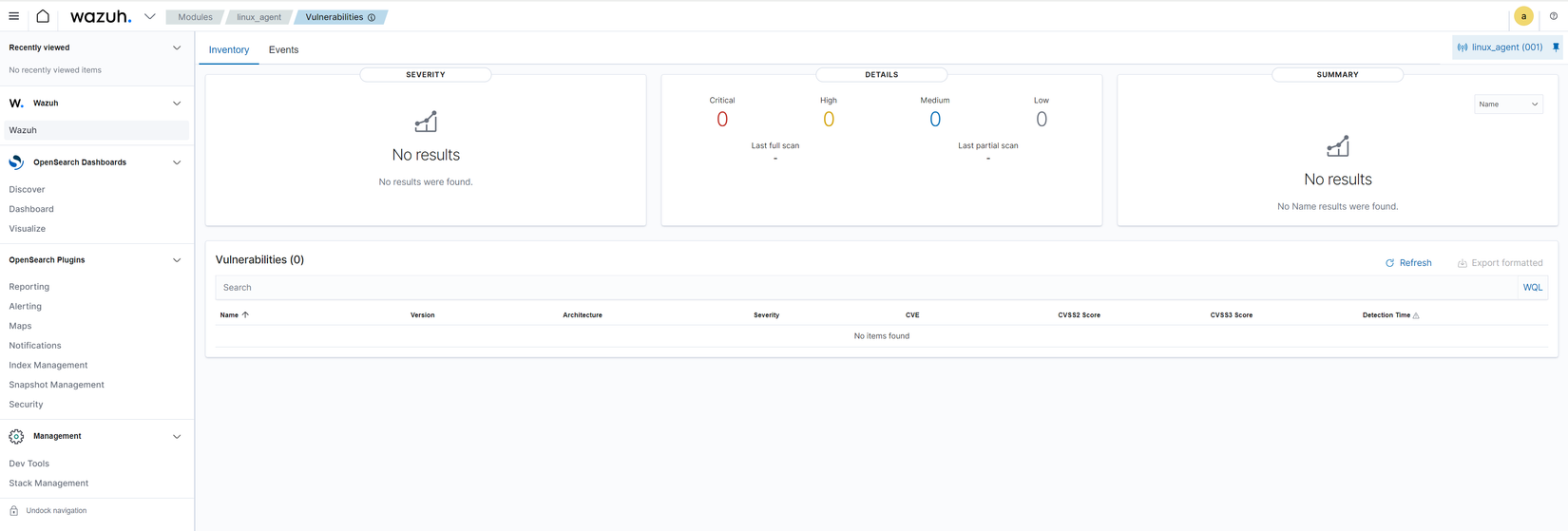Open Index Management
The image size is (1568, 531).
(48, 365)
